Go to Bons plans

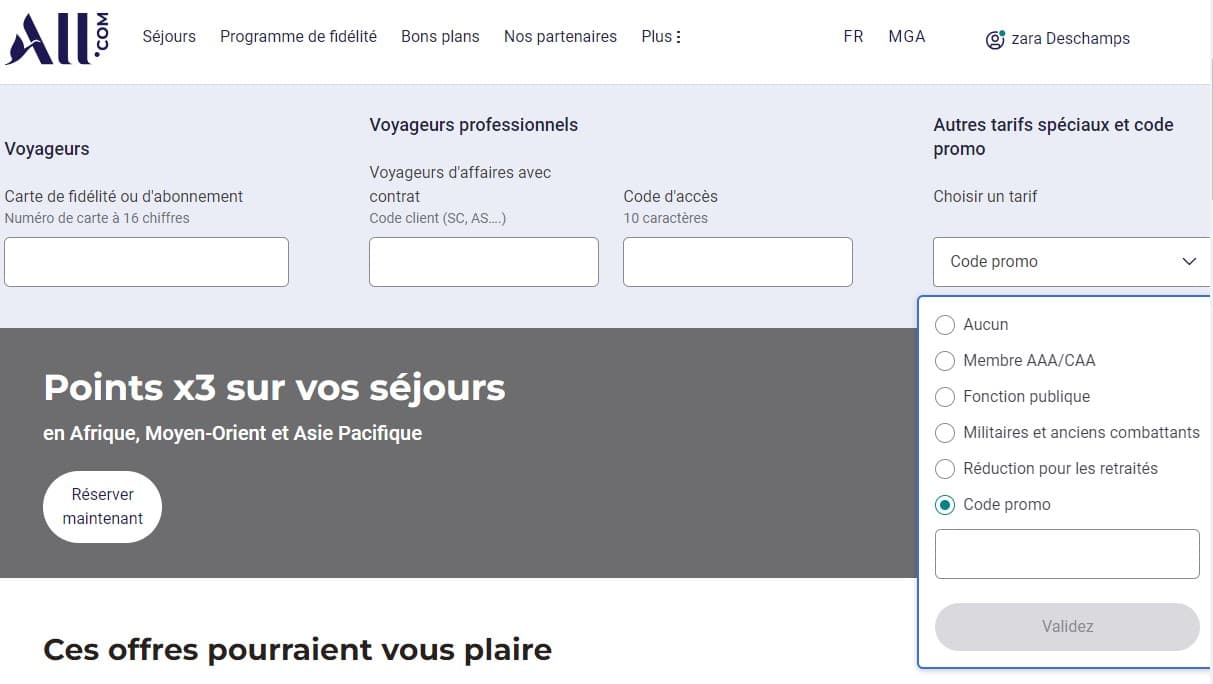[440, 36]
